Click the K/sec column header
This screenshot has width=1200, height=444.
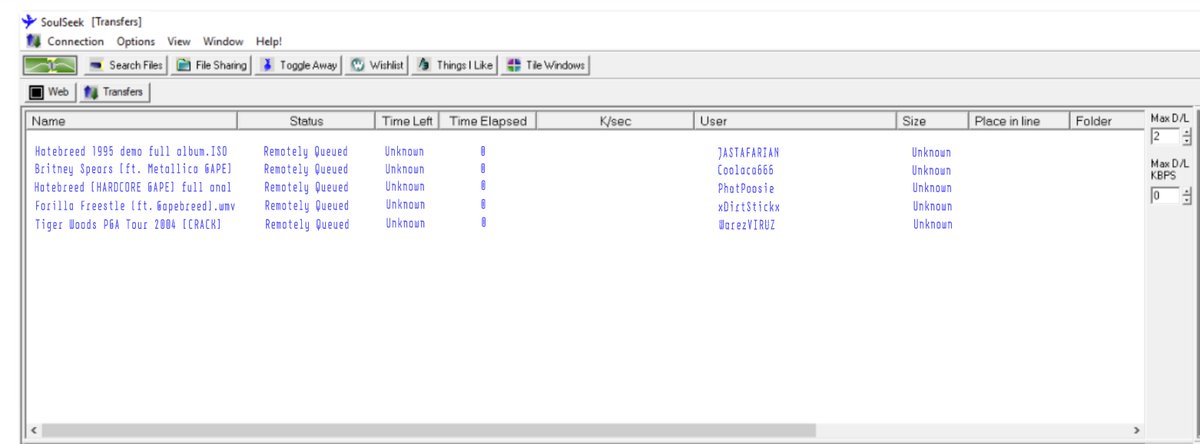(616, 121)
